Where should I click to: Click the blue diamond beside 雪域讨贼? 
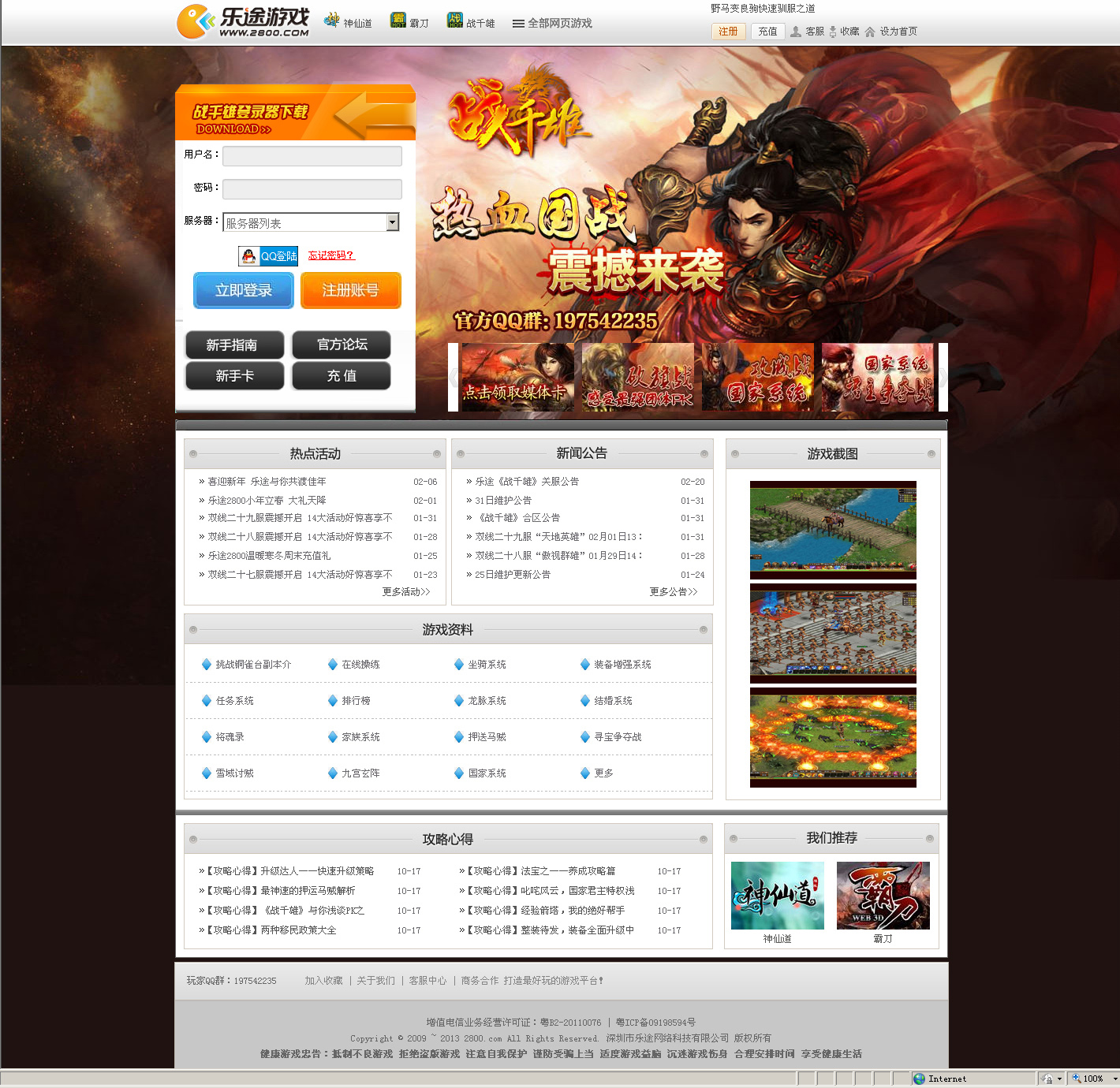click(x=207, y=773)
